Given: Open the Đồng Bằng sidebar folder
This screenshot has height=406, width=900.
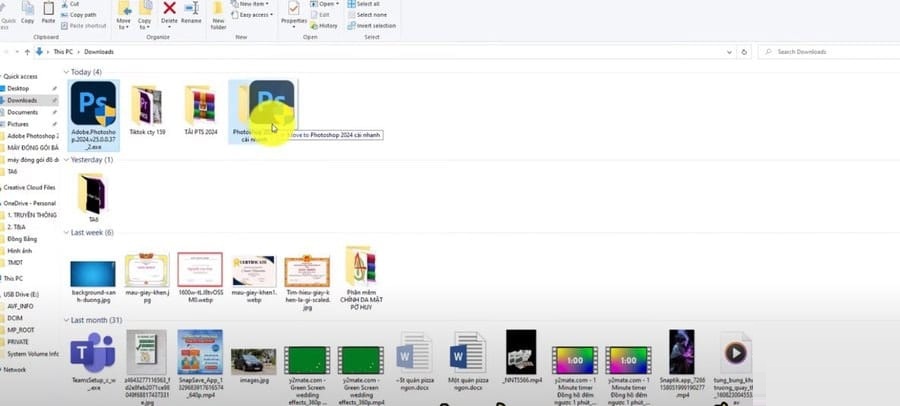Looking at the screenshot, I should coord(22,239).
